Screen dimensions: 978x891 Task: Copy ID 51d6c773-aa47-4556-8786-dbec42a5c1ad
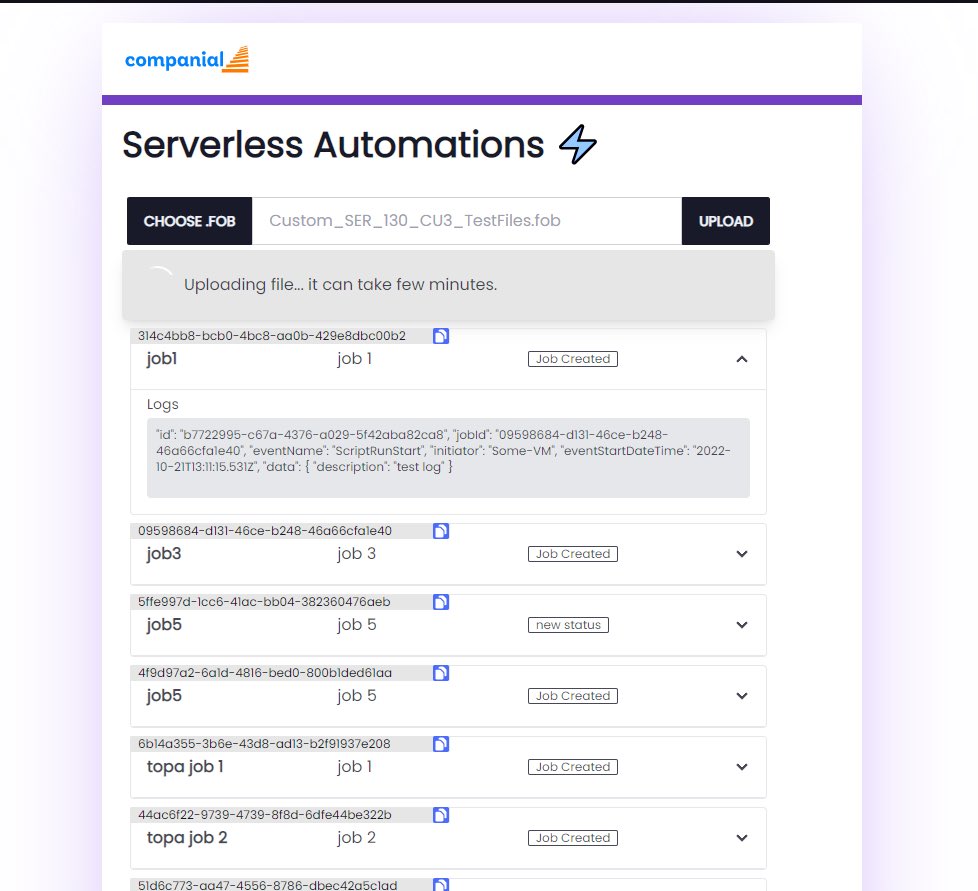[441, 885]
